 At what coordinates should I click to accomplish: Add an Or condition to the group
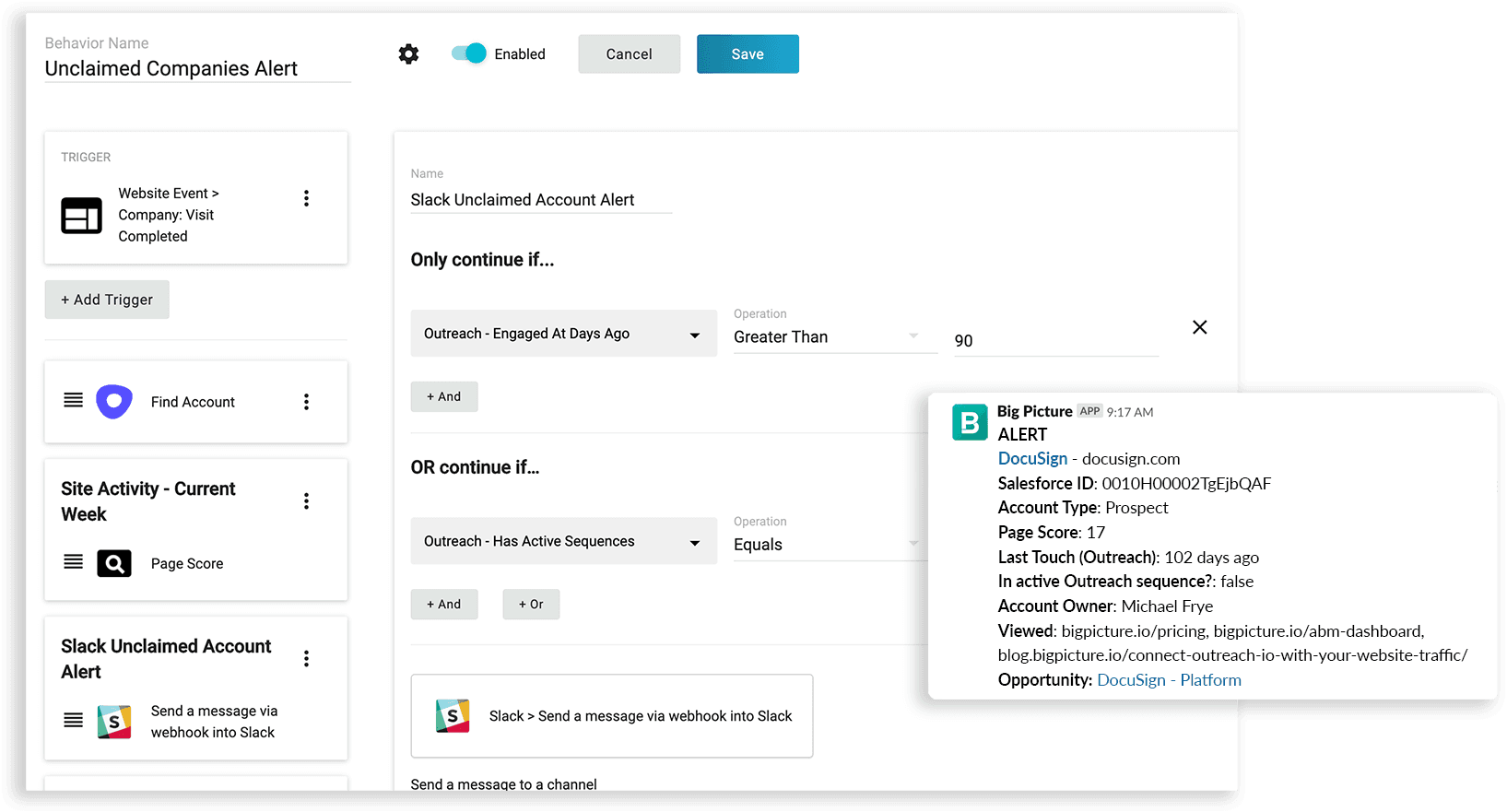(531, 605)
